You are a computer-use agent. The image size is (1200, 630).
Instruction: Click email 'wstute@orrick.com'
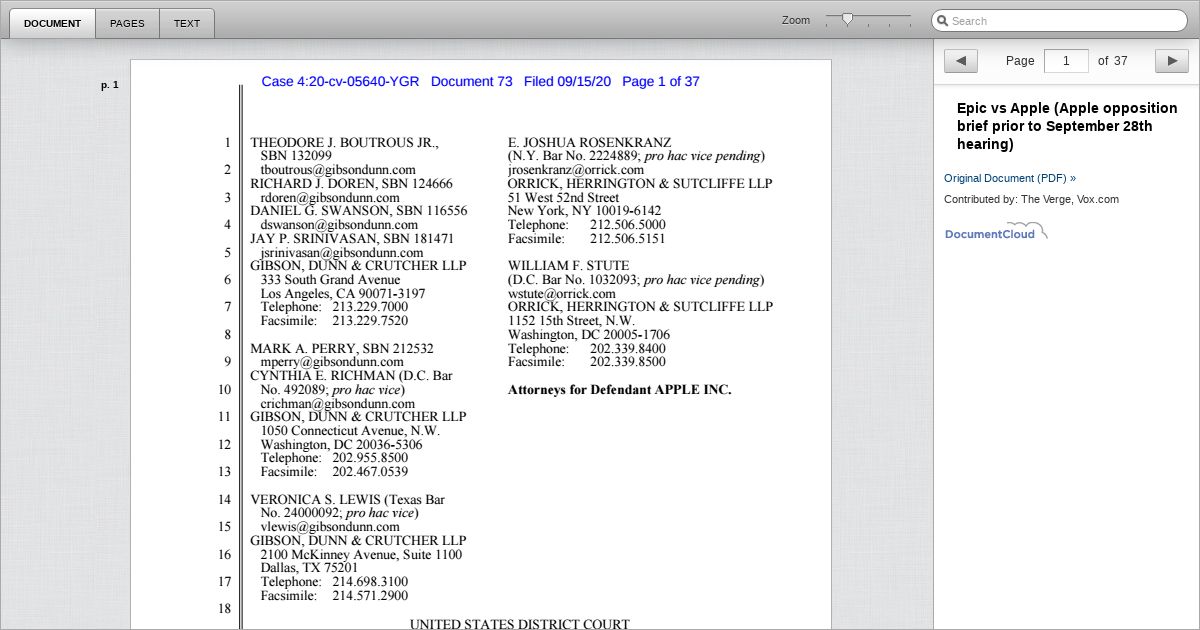click(562, 294)
